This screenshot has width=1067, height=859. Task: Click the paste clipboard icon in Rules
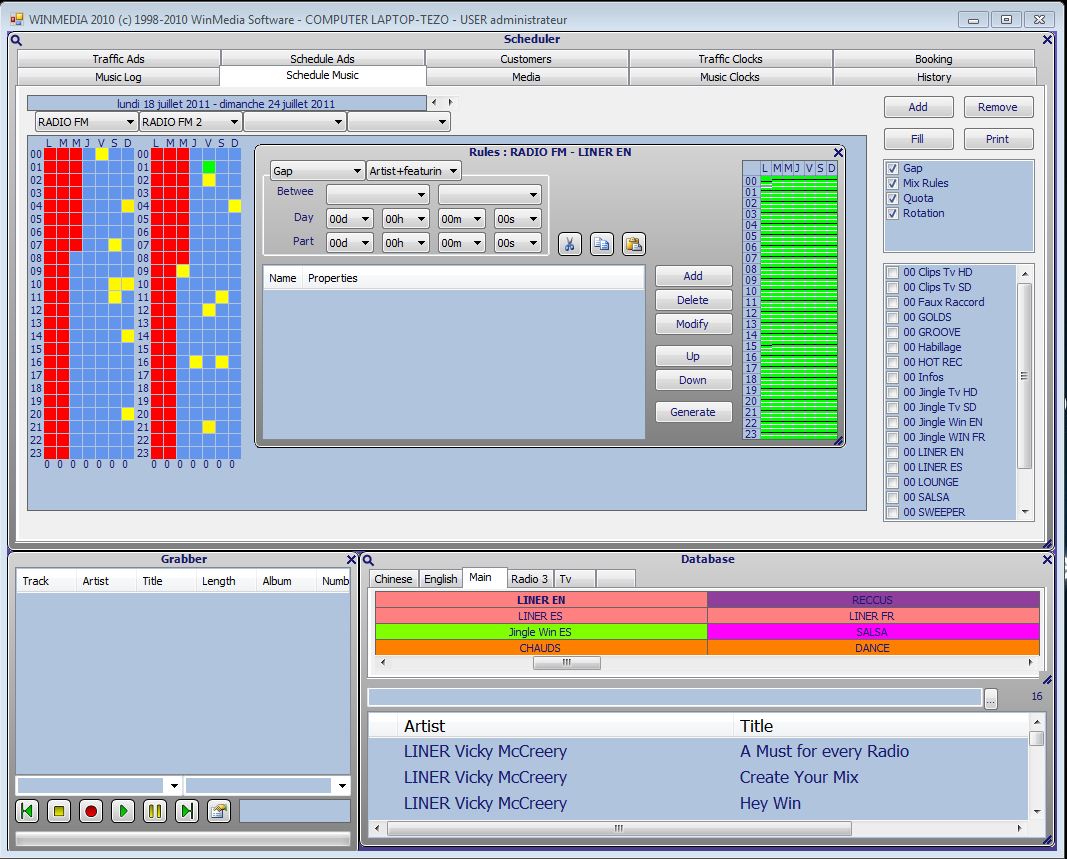pos(633,243)
